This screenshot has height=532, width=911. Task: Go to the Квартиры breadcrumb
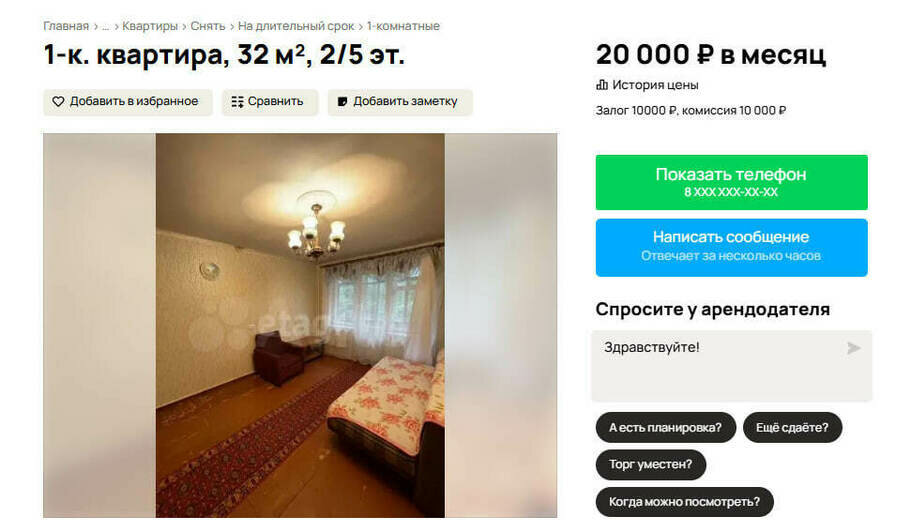pos(150,26)
